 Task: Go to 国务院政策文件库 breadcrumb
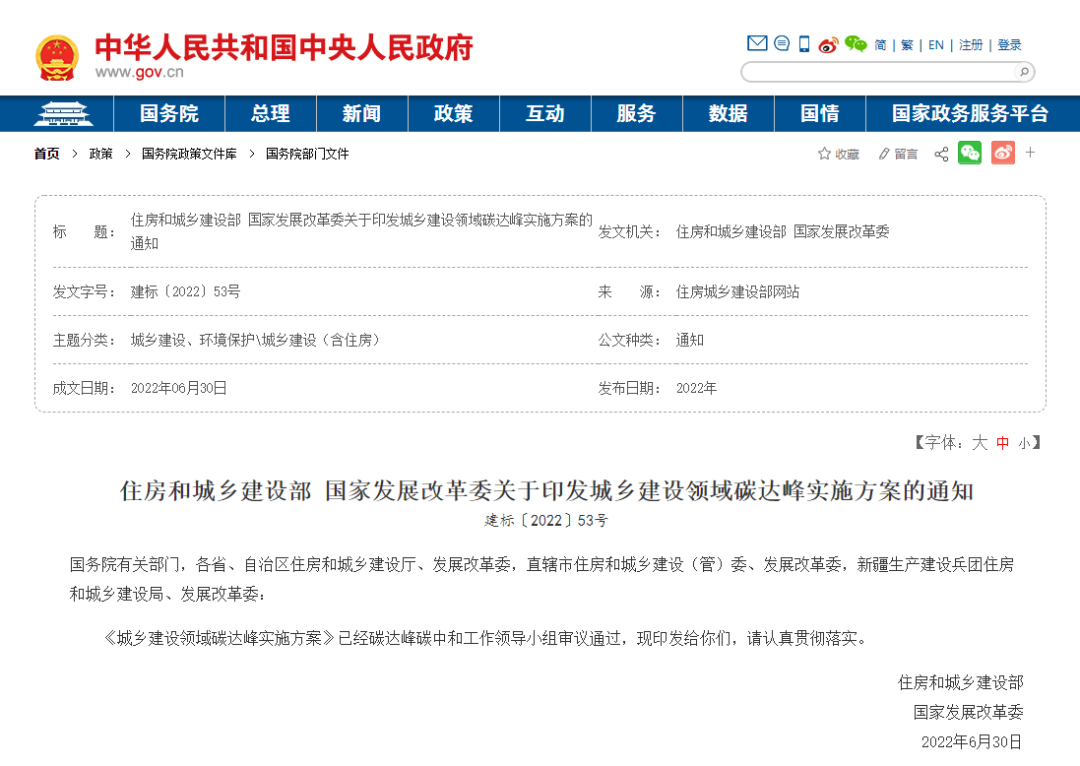click(189, 154)
